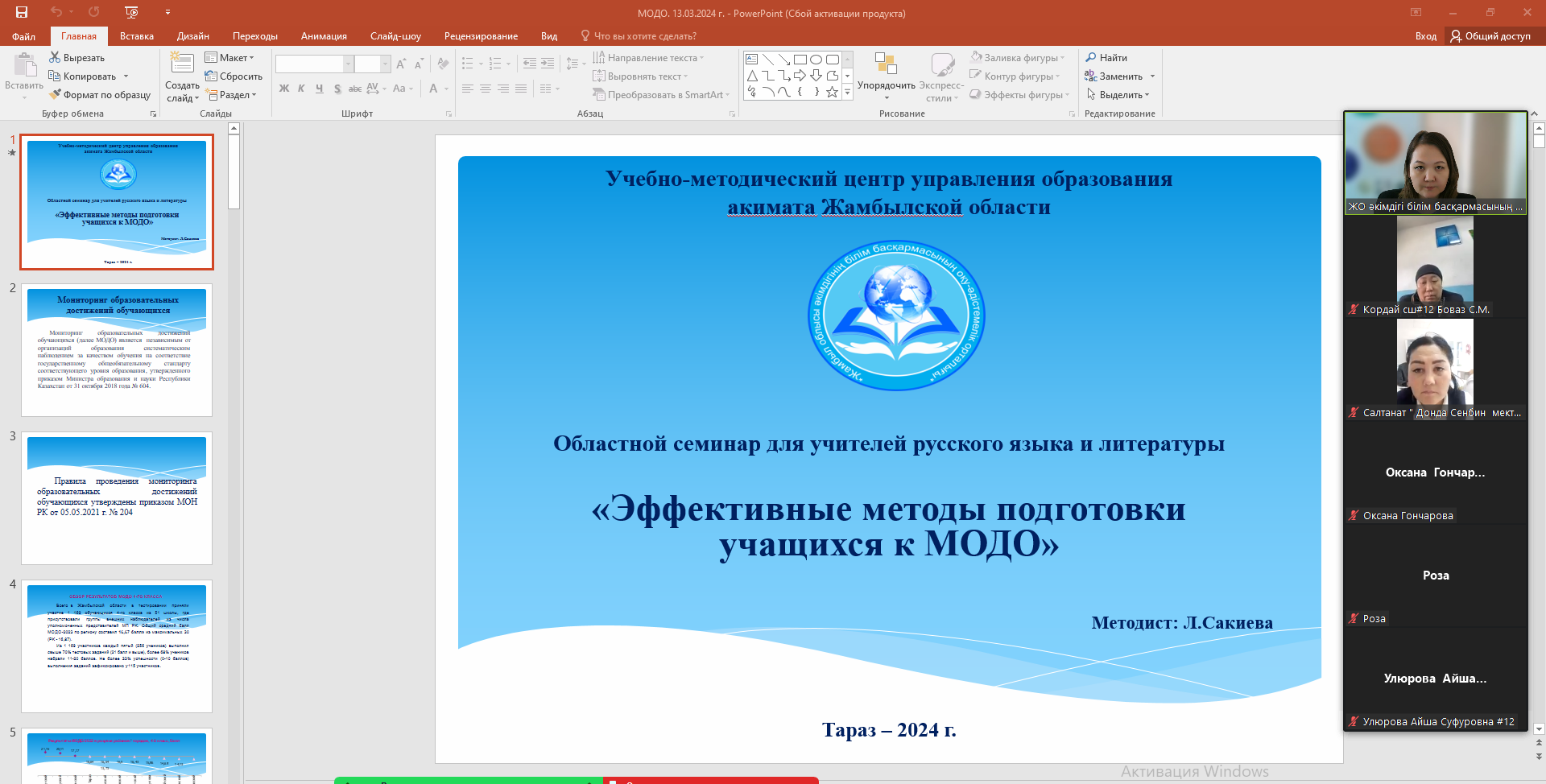Open Макет layout dropdown
This screenshot has width=1546, height=784.
[x=229, y=58]
